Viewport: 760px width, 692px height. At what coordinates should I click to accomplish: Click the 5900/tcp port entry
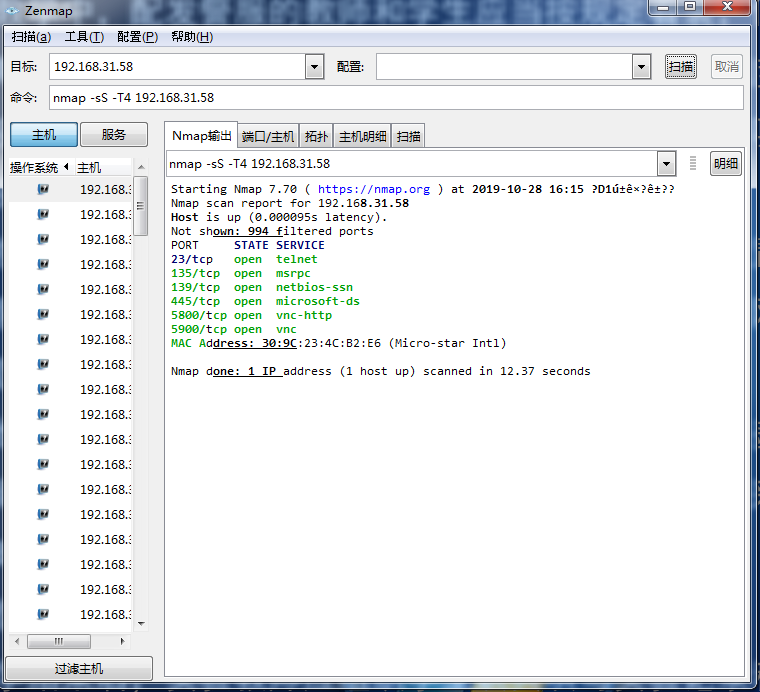pyautogui.click(x=199, y=330)
